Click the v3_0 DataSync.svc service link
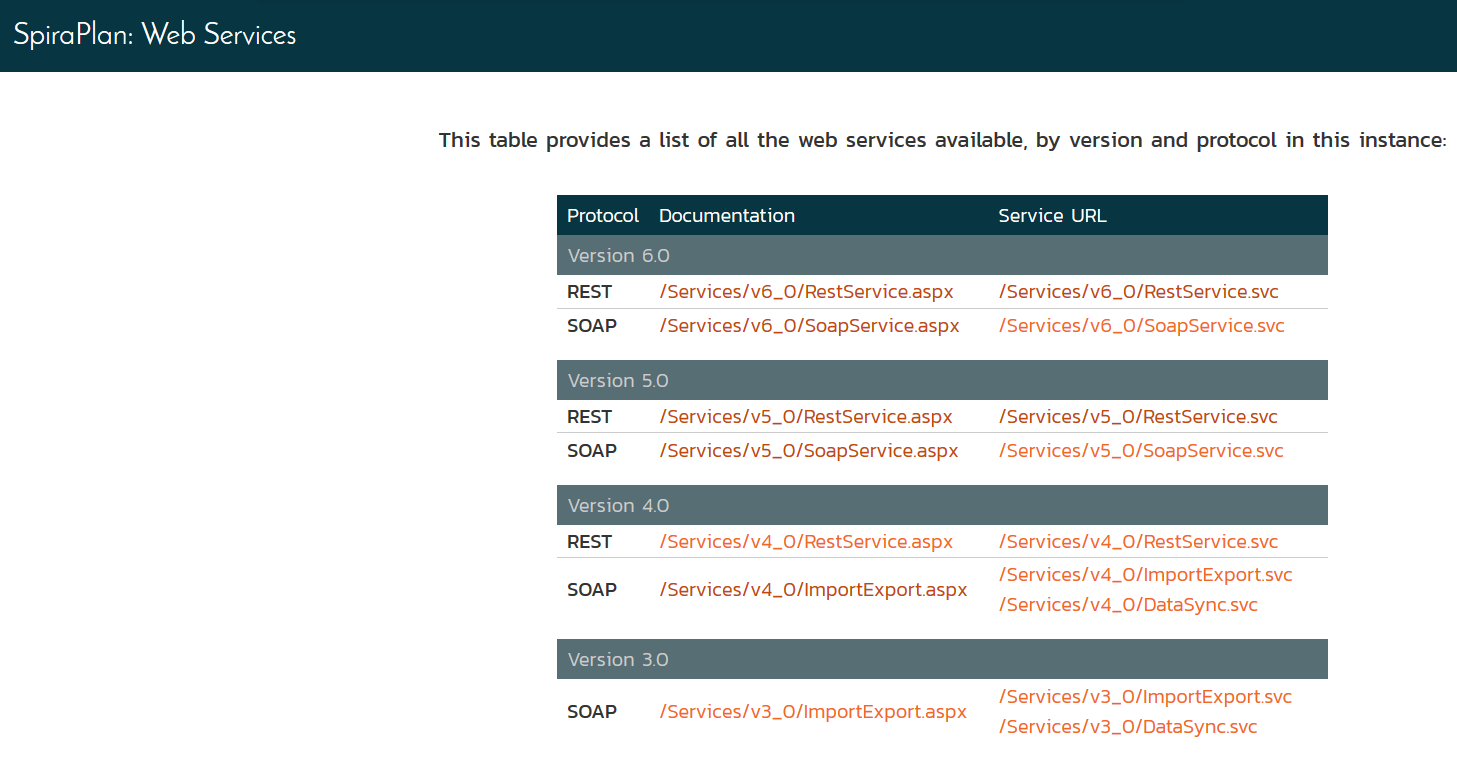 1128,727
